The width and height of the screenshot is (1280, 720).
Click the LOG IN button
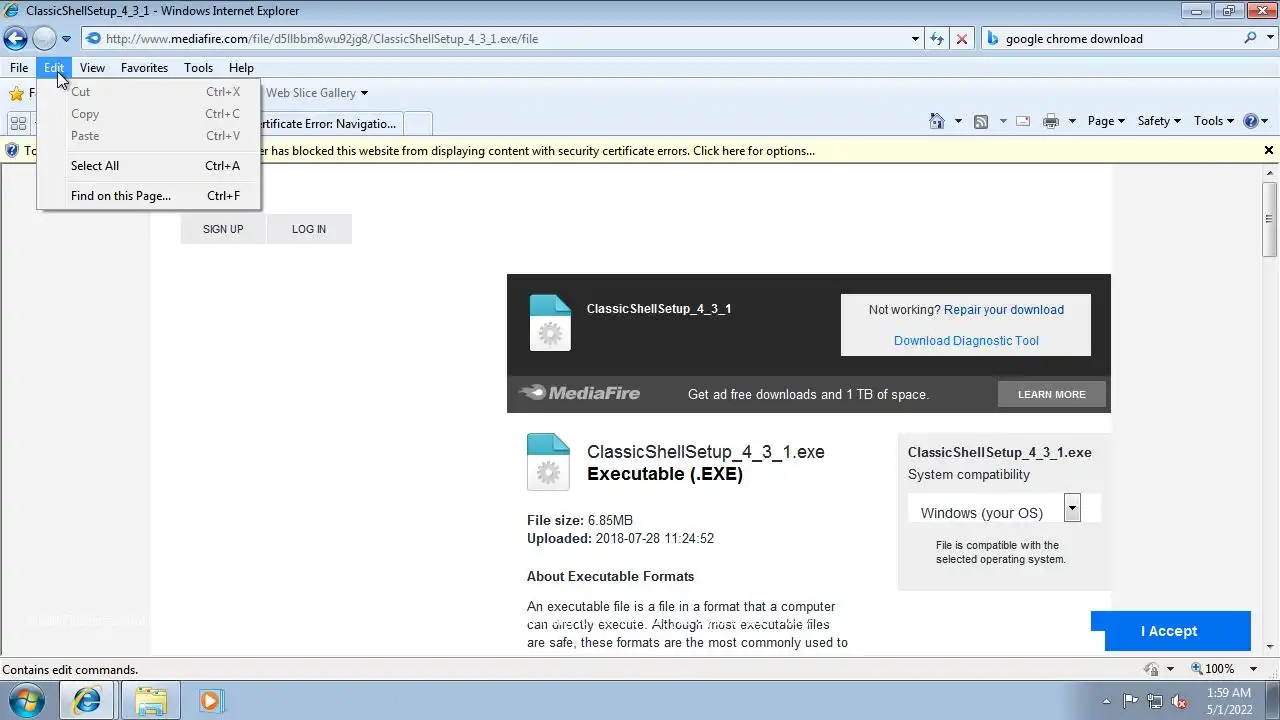click(x=309, y=229)
